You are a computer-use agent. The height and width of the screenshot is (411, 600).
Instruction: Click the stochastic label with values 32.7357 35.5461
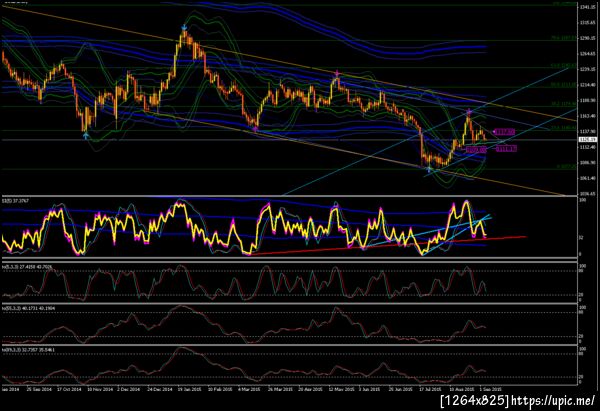click(x=28, y=349)
